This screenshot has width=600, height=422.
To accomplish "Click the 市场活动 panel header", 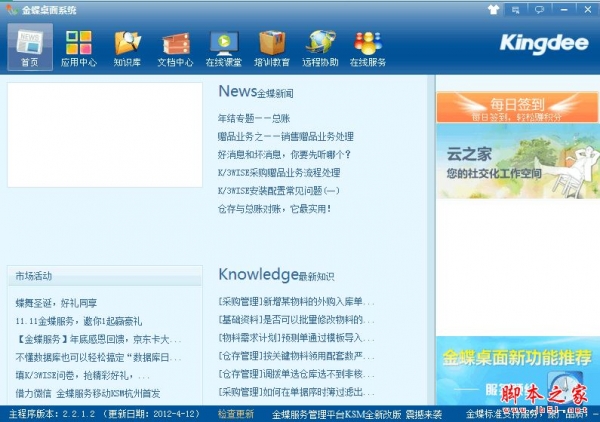I will point(105,276).
